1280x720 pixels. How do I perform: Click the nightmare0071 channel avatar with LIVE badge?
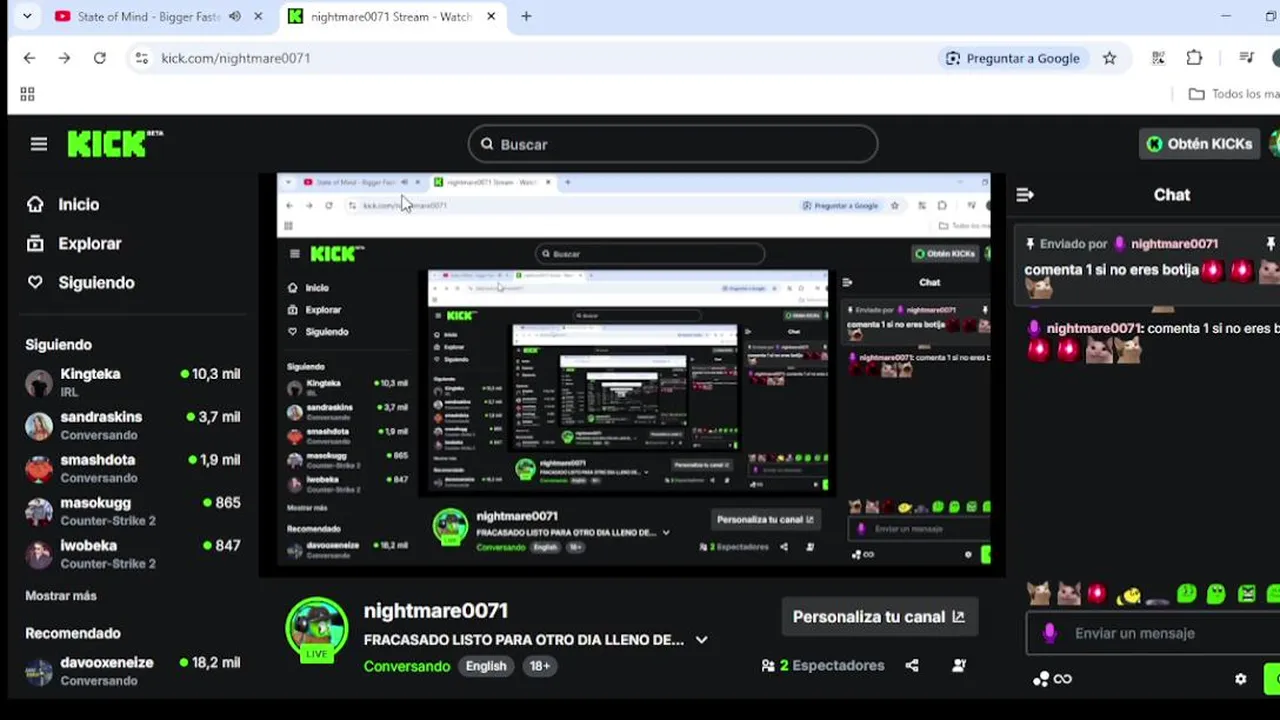317,630
